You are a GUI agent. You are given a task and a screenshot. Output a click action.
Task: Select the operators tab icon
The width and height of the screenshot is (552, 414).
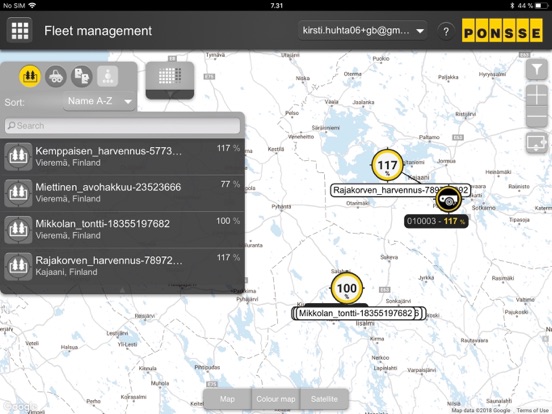(x=107, y=76)
